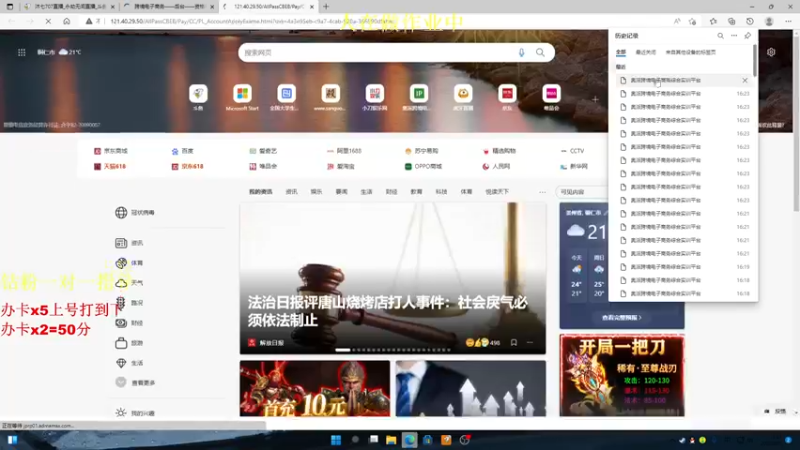Click the history panel scrollbar
Screen dimensions: 800x450
click(755, 60)
